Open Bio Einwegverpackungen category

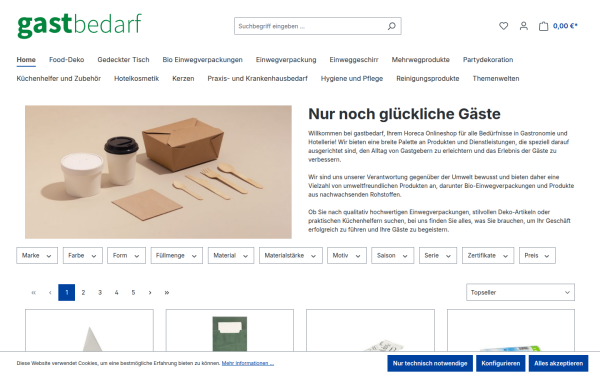[202, 60]
